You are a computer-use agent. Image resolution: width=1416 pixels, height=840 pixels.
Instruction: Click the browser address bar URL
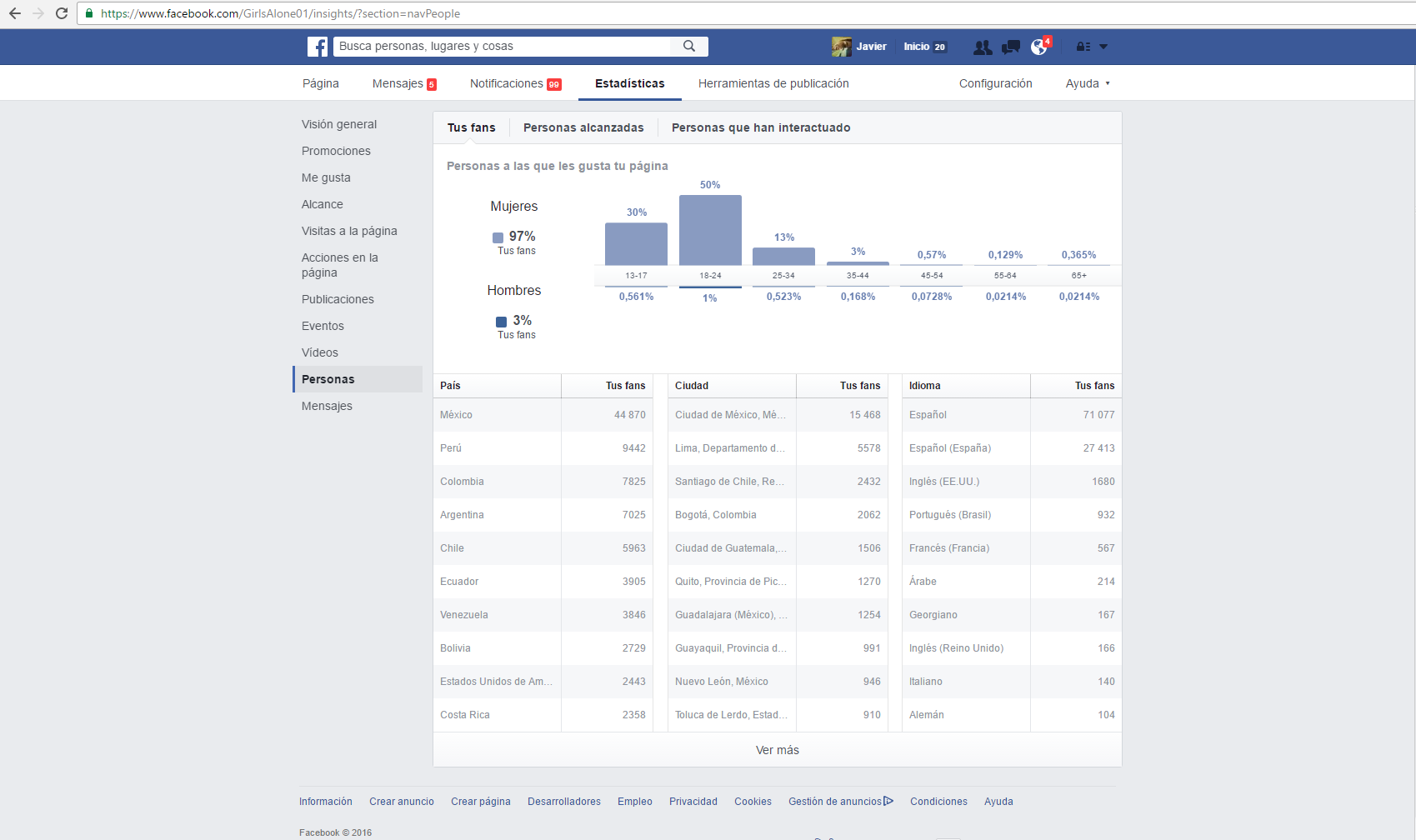[281, 13]
